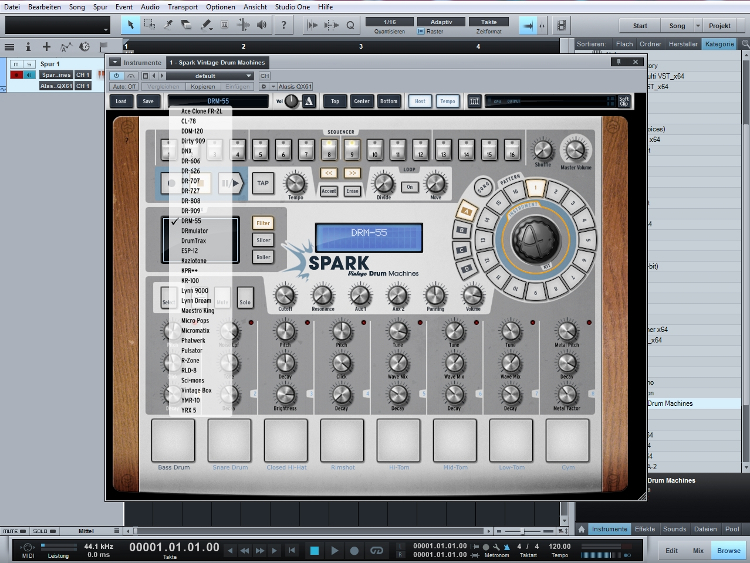Open the Datei menu
This screenshot has width=750, height=563.
click(x=12, y=7)
